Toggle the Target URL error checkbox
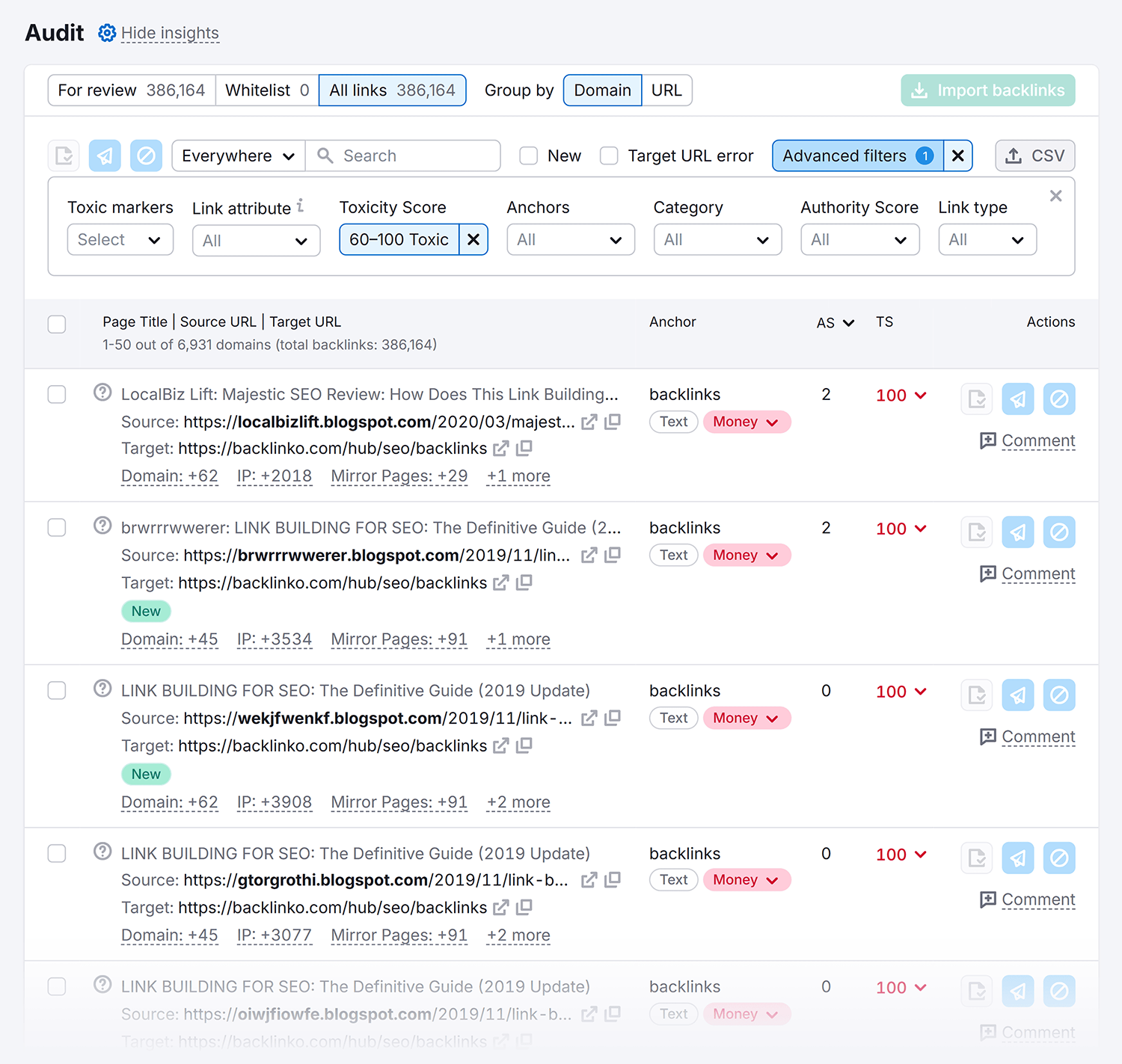 [610, 156]
